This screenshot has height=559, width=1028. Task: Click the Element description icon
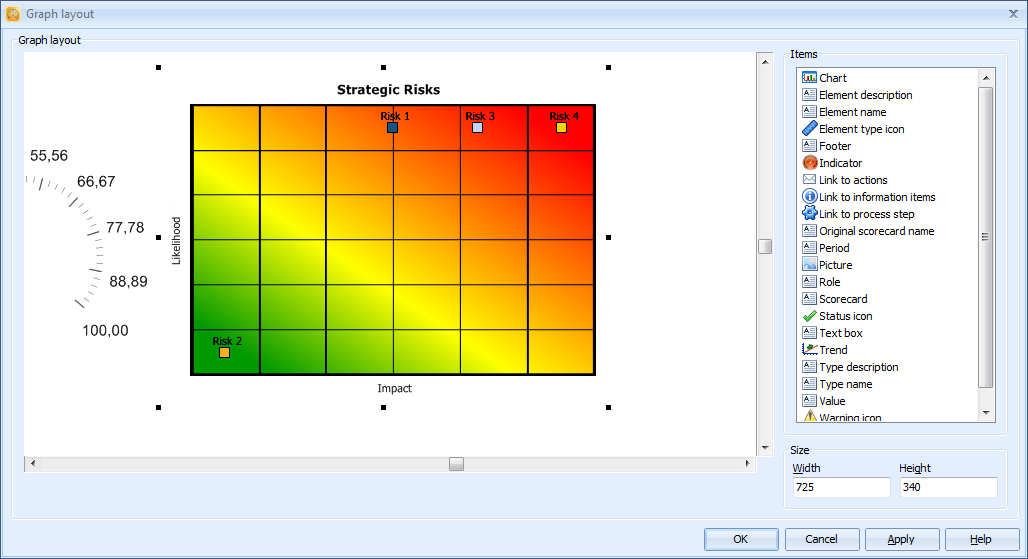click(810, 94)
